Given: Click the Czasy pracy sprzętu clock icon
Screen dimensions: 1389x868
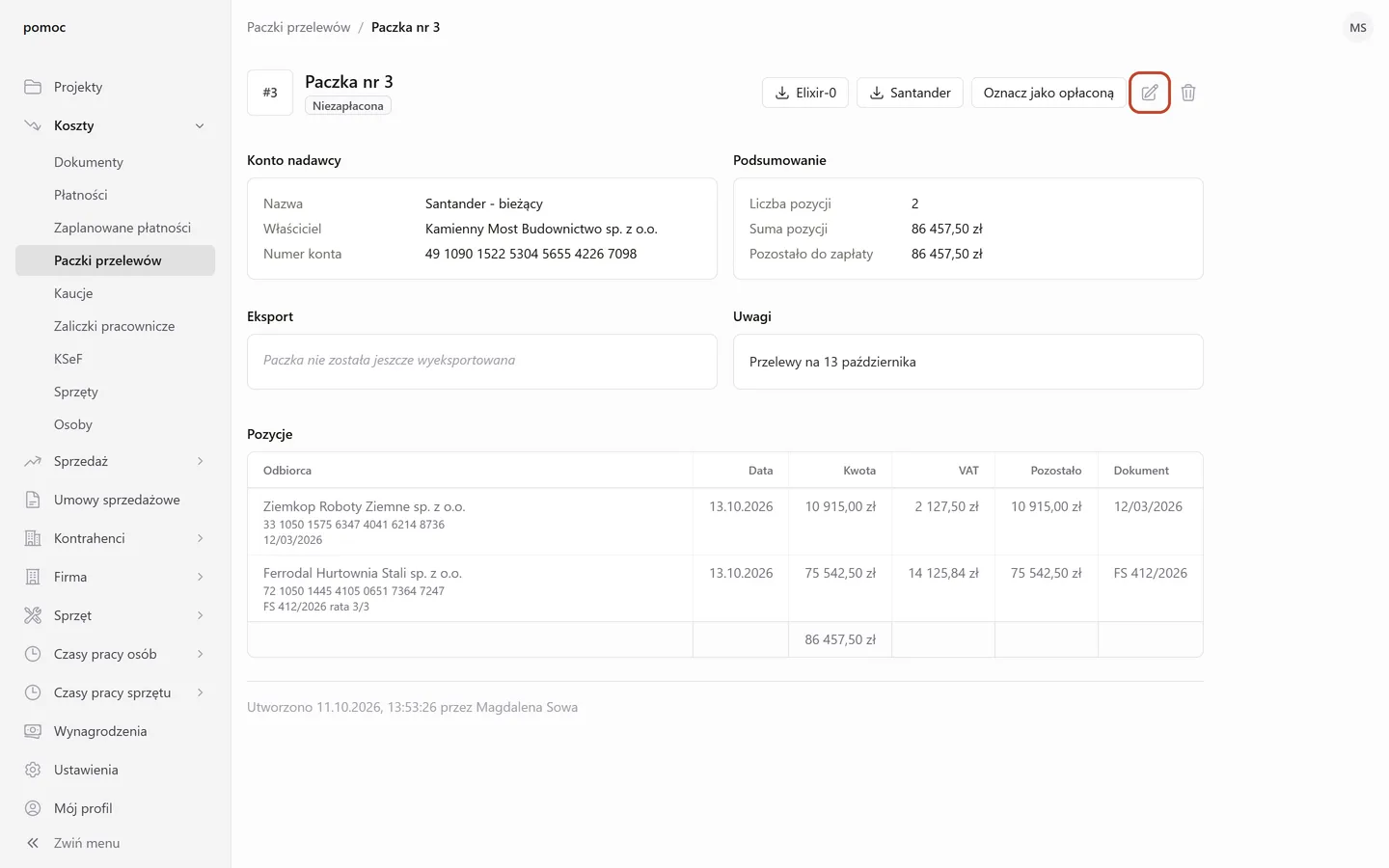Looking at the screenshot, I should click(x=33, y=692).
